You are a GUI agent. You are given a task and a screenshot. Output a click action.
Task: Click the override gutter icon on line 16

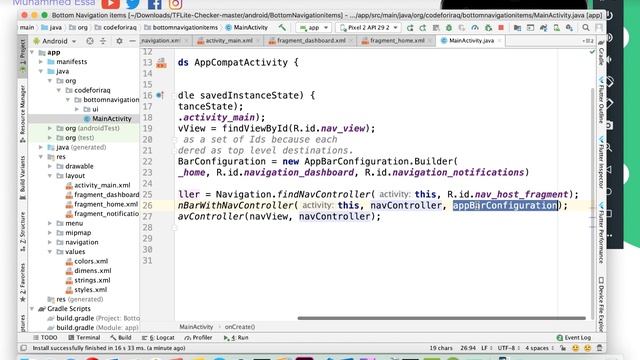(x=160, y=96)
